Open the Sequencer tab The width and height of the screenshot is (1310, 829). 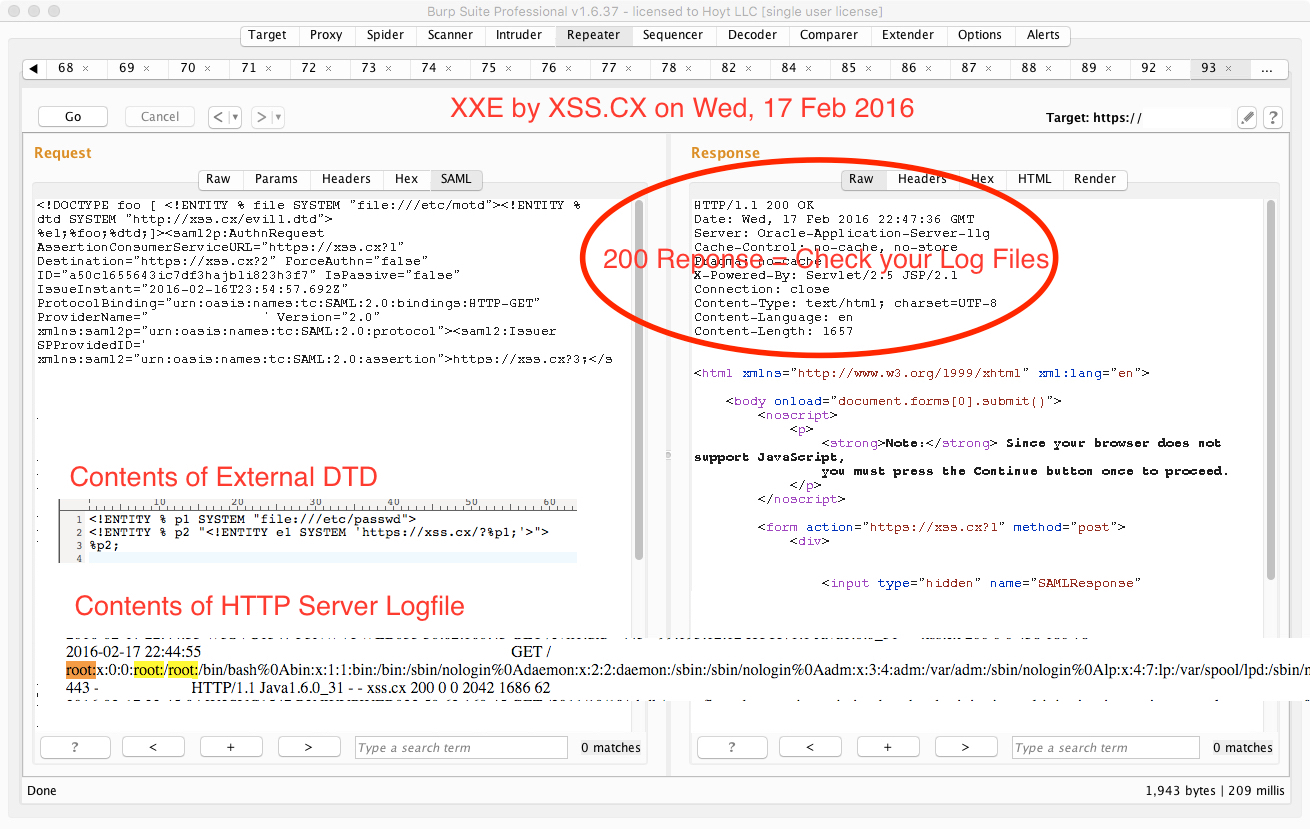click(x=673, y=35)
